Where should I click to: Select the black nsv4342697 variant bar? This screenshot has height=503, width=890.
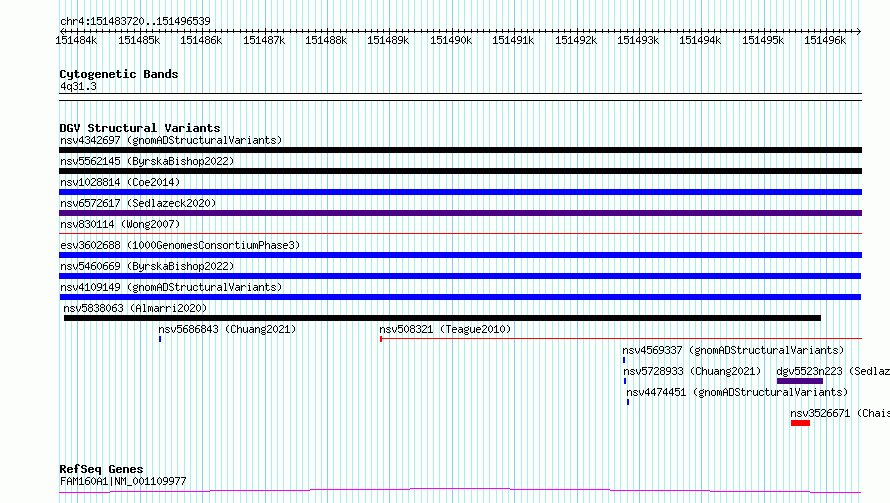point(460,150)
